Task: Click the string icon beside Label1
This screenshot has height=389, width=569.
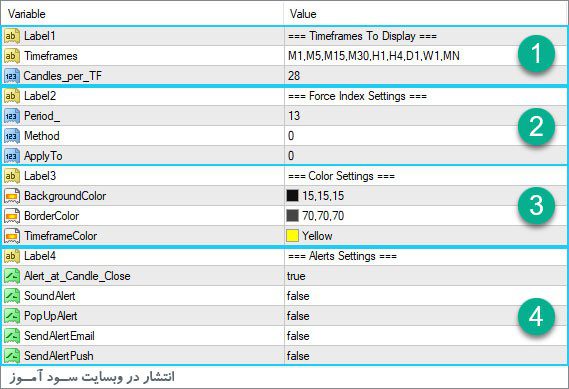Action: (12, 36)
